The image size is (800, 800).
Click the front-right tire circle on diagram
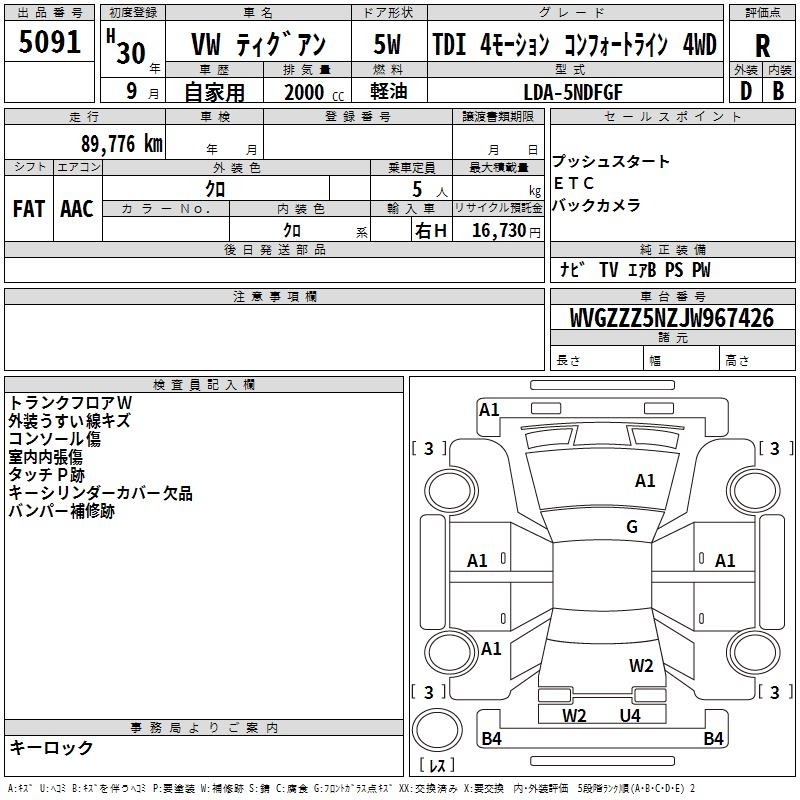tap(753, 490)
